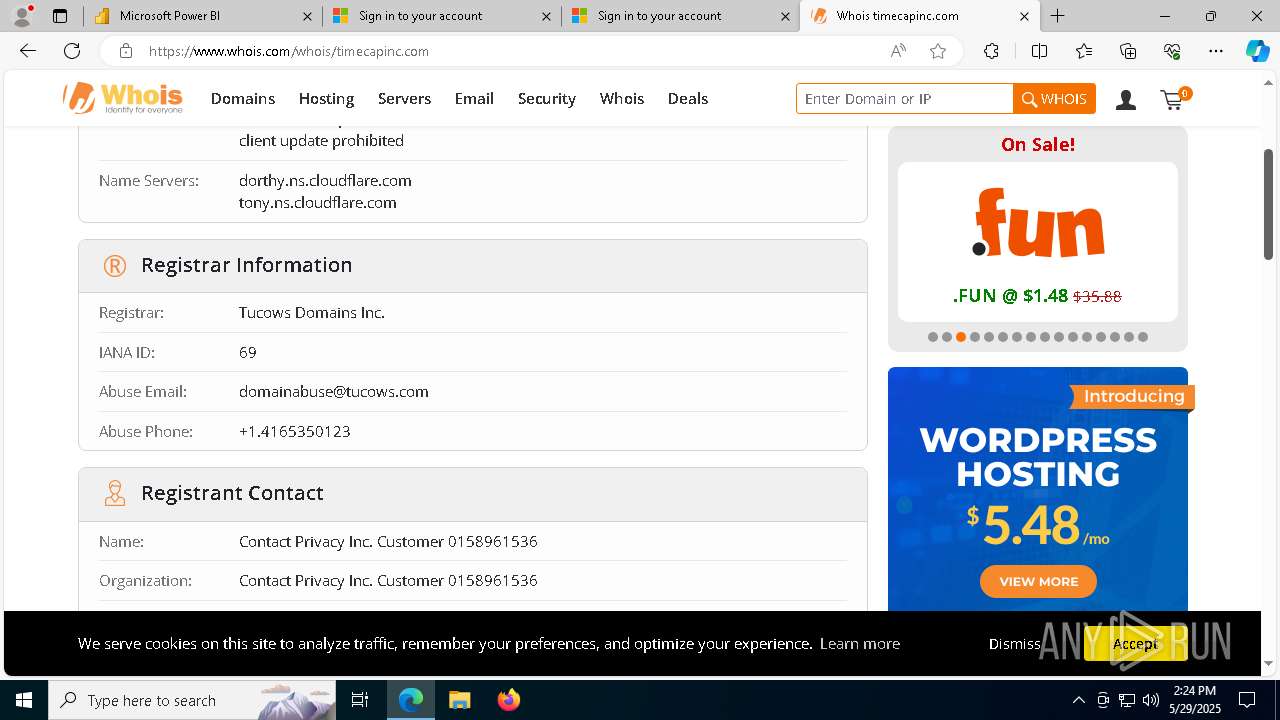Open Edge Settings and more menu
The image size is (1280, 720).
1216,51
